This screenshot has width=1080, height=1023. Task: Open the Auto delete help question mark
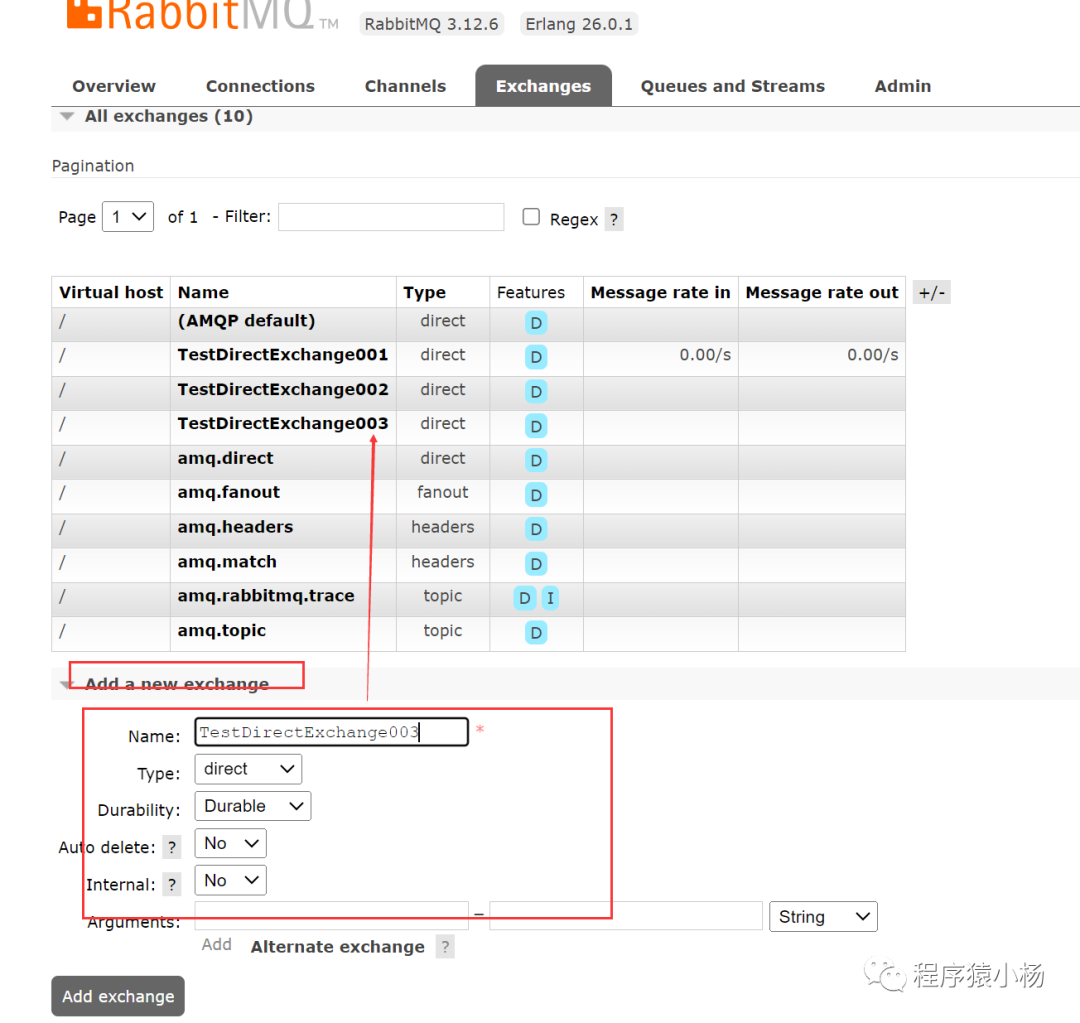tap(171, 846)
